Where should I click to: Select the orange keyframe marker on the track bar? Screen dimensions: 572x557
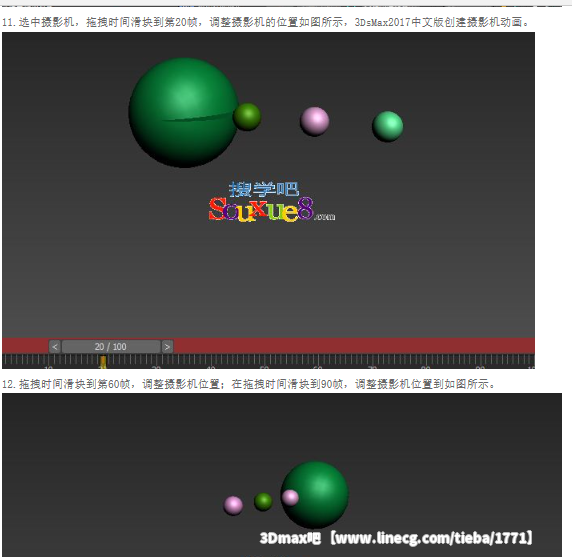pos(103,361)
